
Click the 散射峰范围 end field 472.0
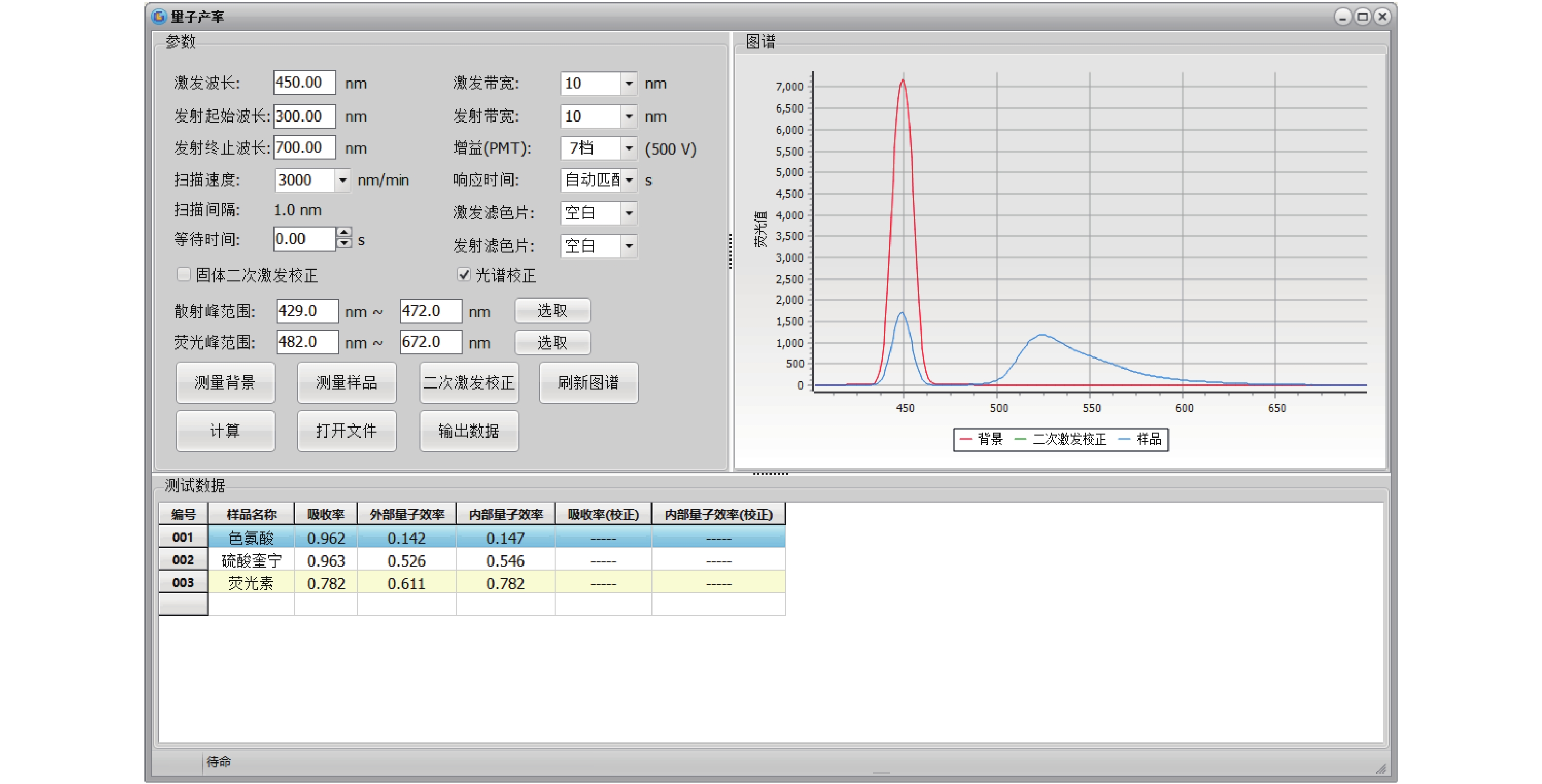pos(430,311)
